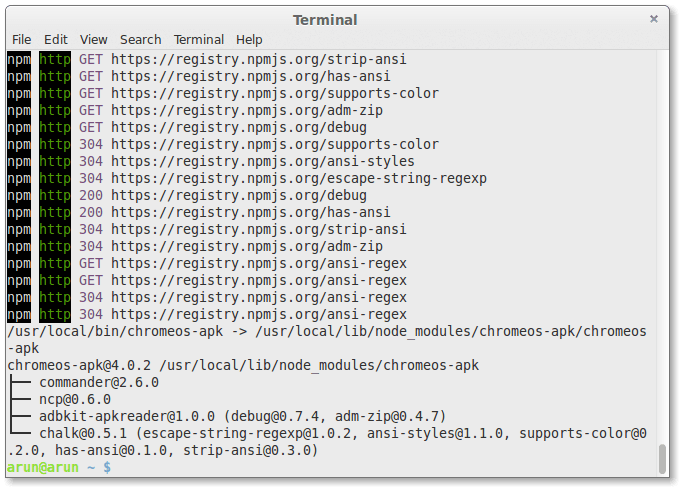Click the 200 debug registry URL
This screenshot has height=487, width=679.
click(x=238, y=195)
